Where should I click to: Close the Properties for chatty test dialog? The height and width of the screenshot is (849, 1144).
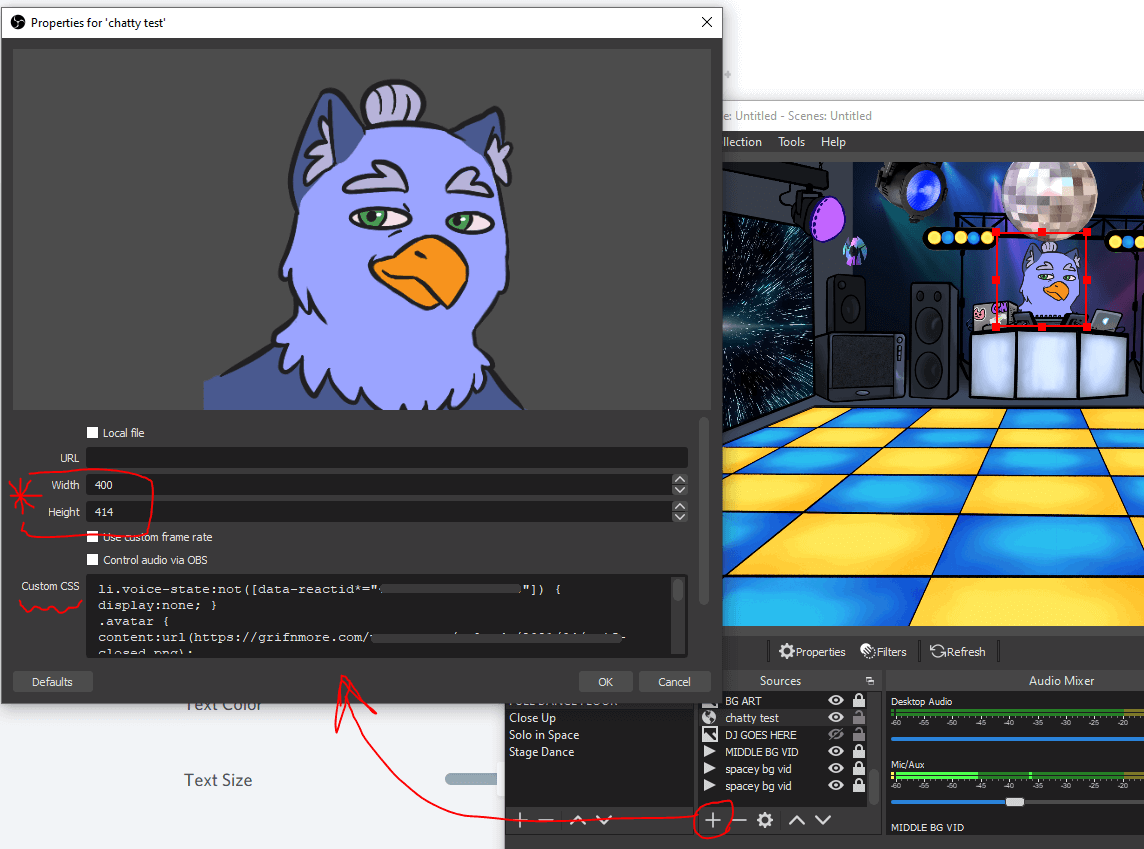pyautogui.click(x=706, y=23)
